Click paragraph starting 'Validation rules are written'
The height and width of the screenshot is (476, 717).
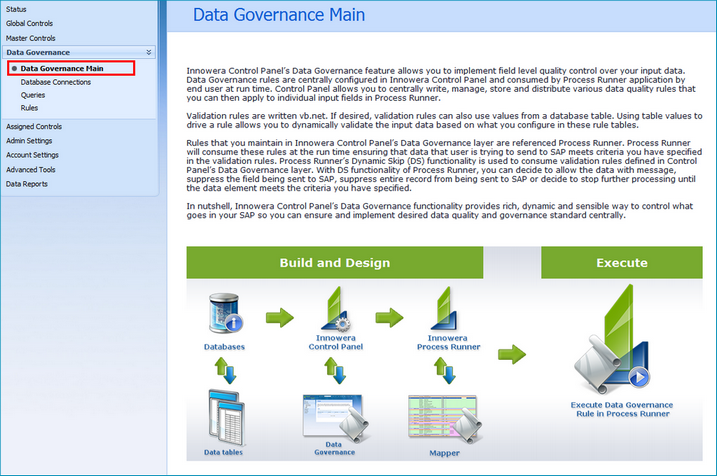pos(444,120)
